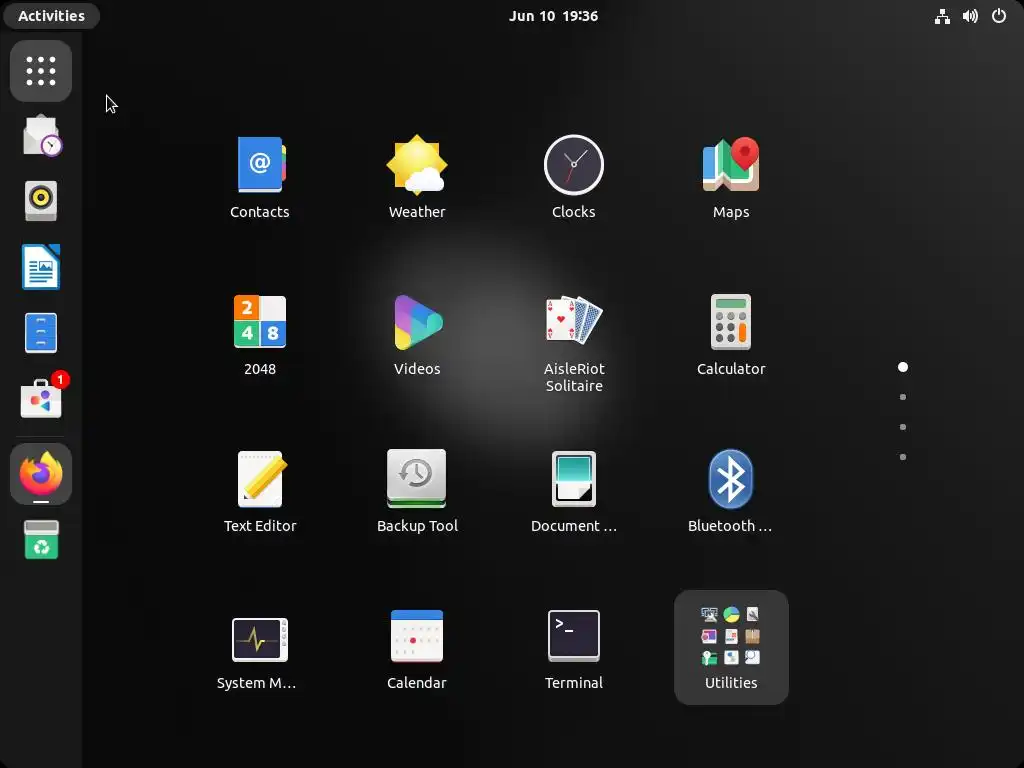Viewport: 1024px width, 768px height.
Task: Click the Show Applications grid button in dock
Action: tap(41, 71)
